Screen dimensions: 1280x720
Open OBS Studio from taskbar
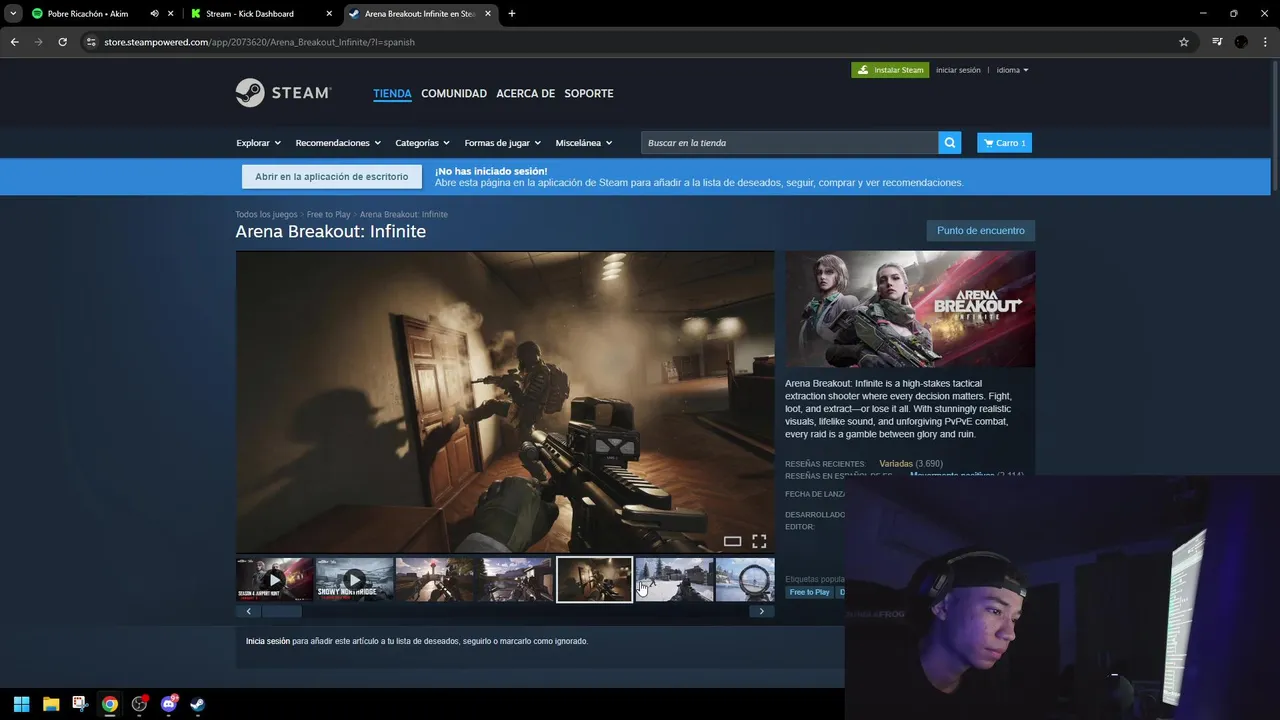tap(139, 704)
